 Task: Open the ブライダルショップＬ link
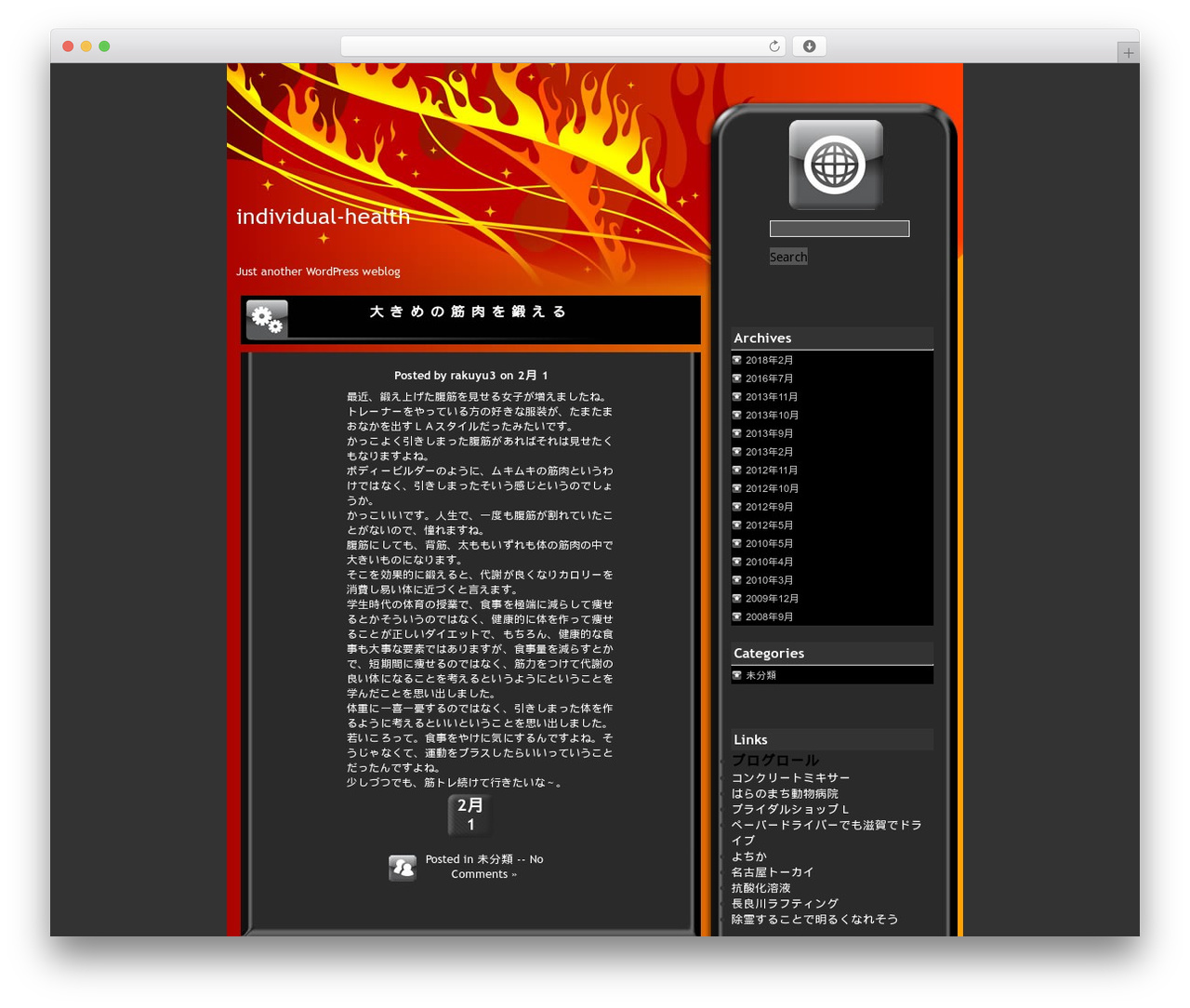pyautogui.click(x=790, y=810)
